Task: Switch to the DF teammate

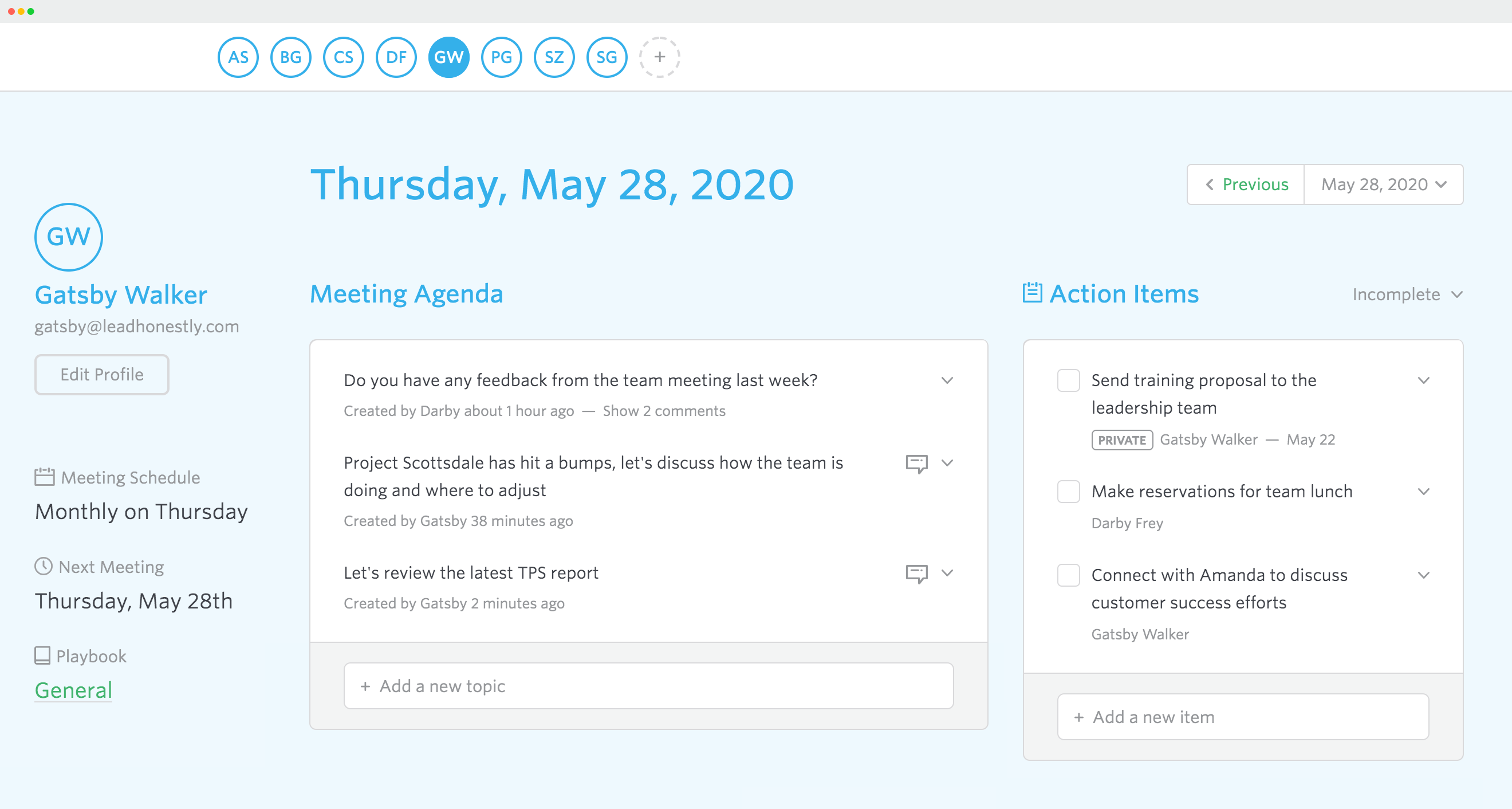Action: pos(396,57)
